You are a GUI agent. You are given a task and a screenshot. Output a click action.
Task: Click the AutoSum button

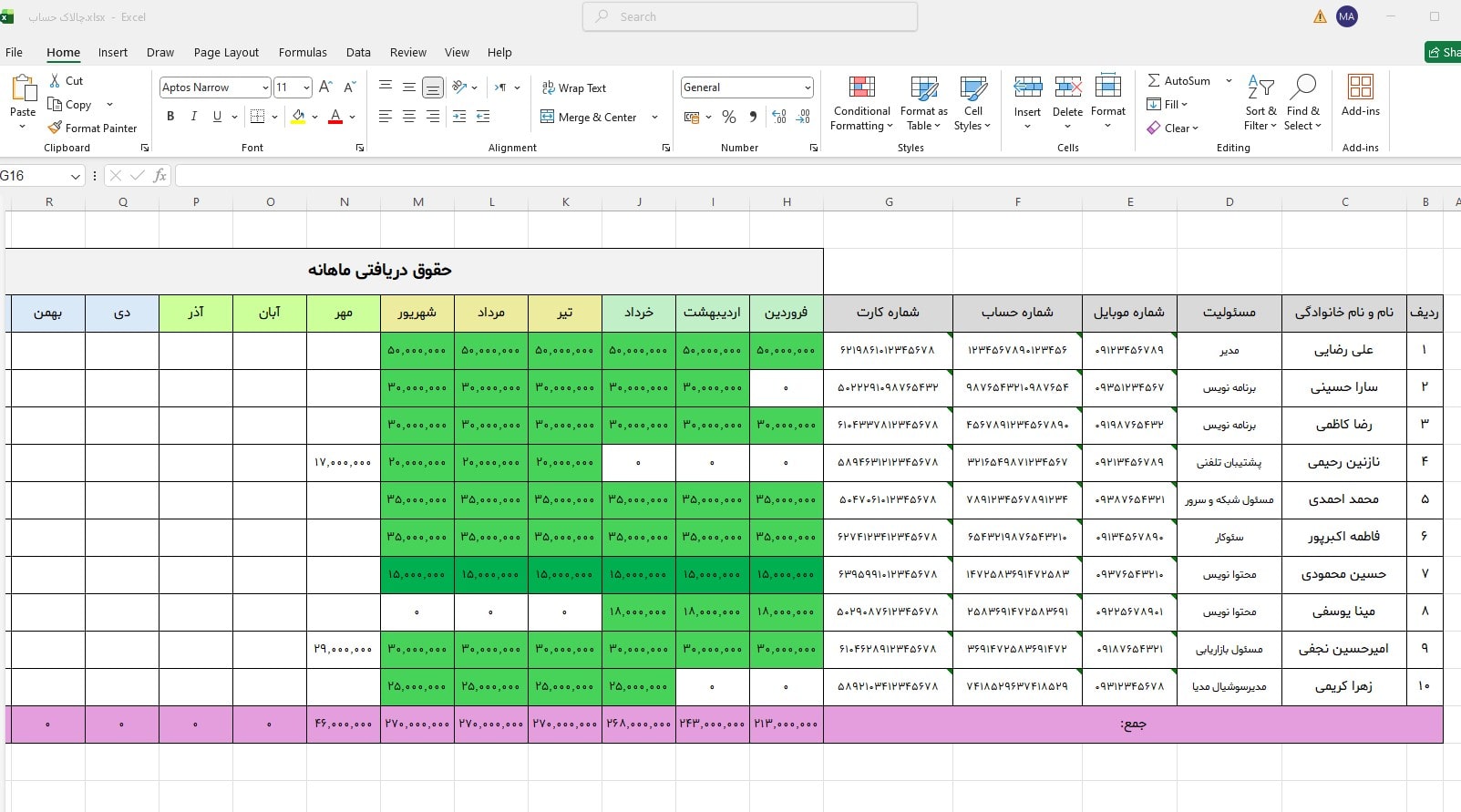coord(1179,81)
